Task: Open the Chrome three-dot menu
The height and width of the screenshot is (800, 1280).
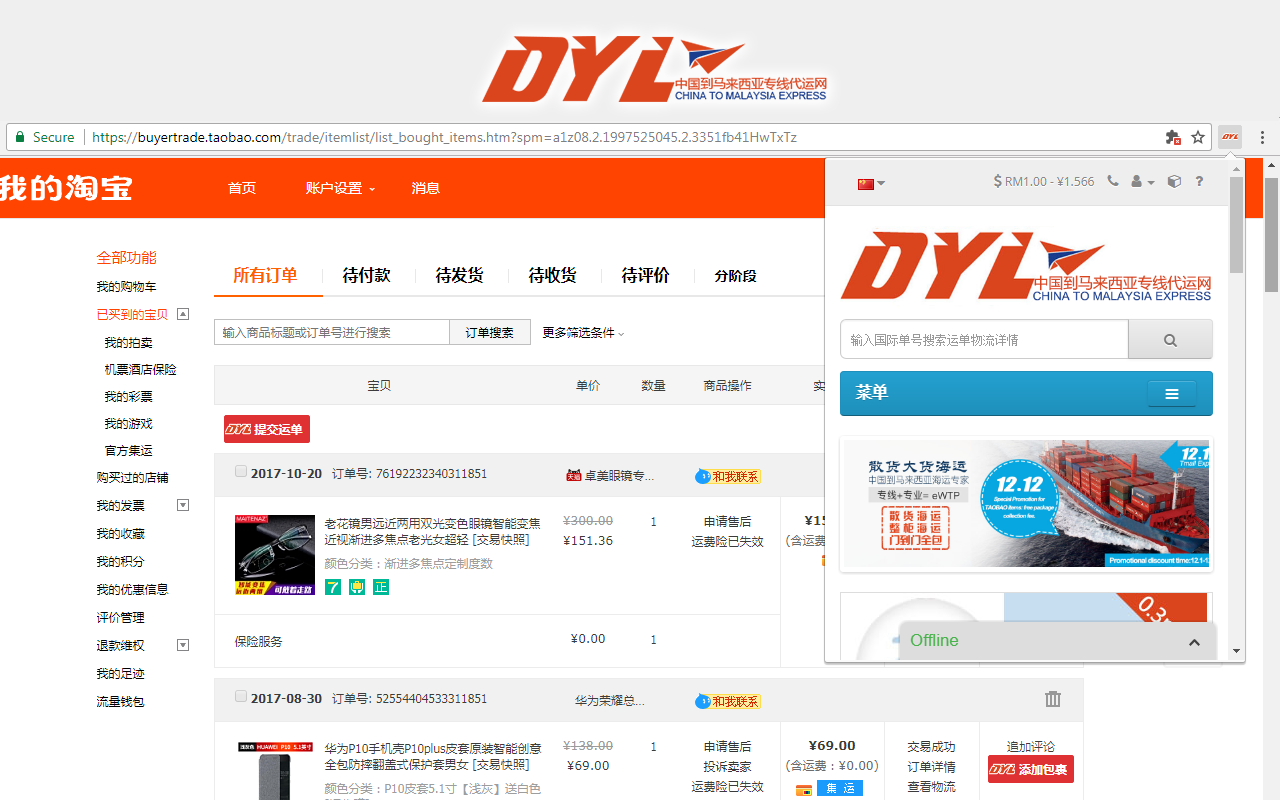Action: pyautogui.click(x=1262, y=137)
